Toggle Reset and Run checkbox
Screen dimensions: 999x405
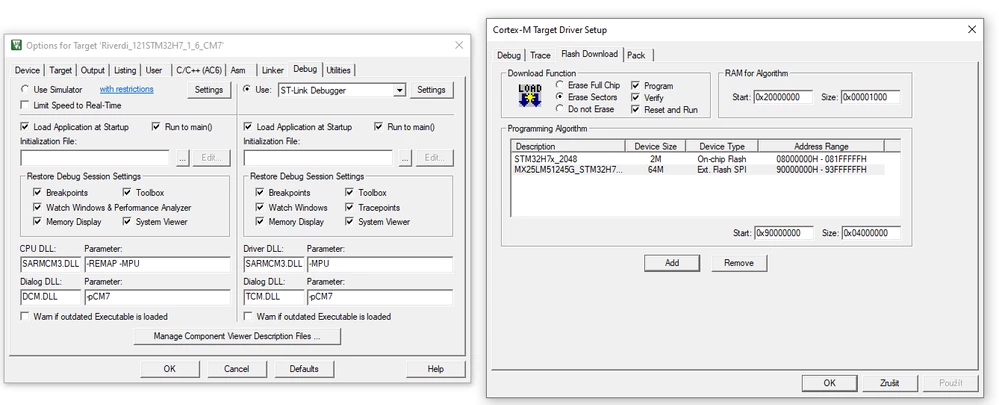click(635, 110)
